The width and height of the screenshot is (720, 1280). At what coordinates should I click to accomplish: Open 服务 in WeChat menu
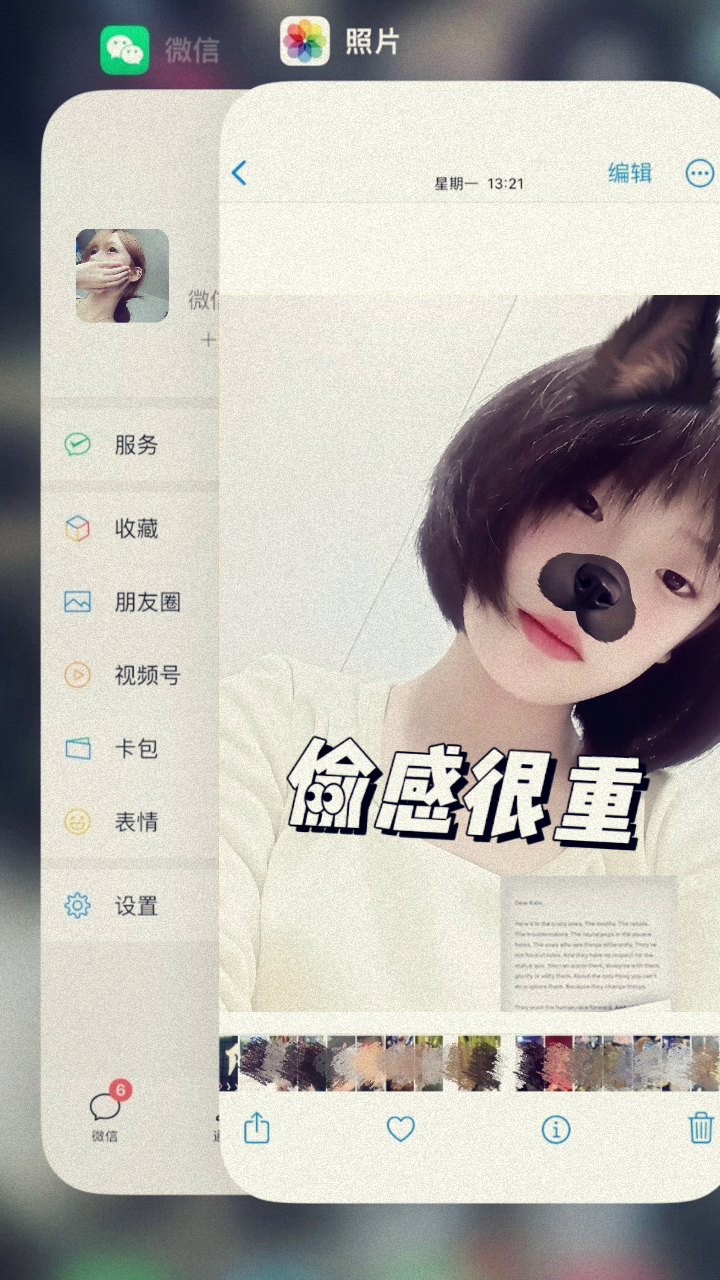tap(136, 445)
